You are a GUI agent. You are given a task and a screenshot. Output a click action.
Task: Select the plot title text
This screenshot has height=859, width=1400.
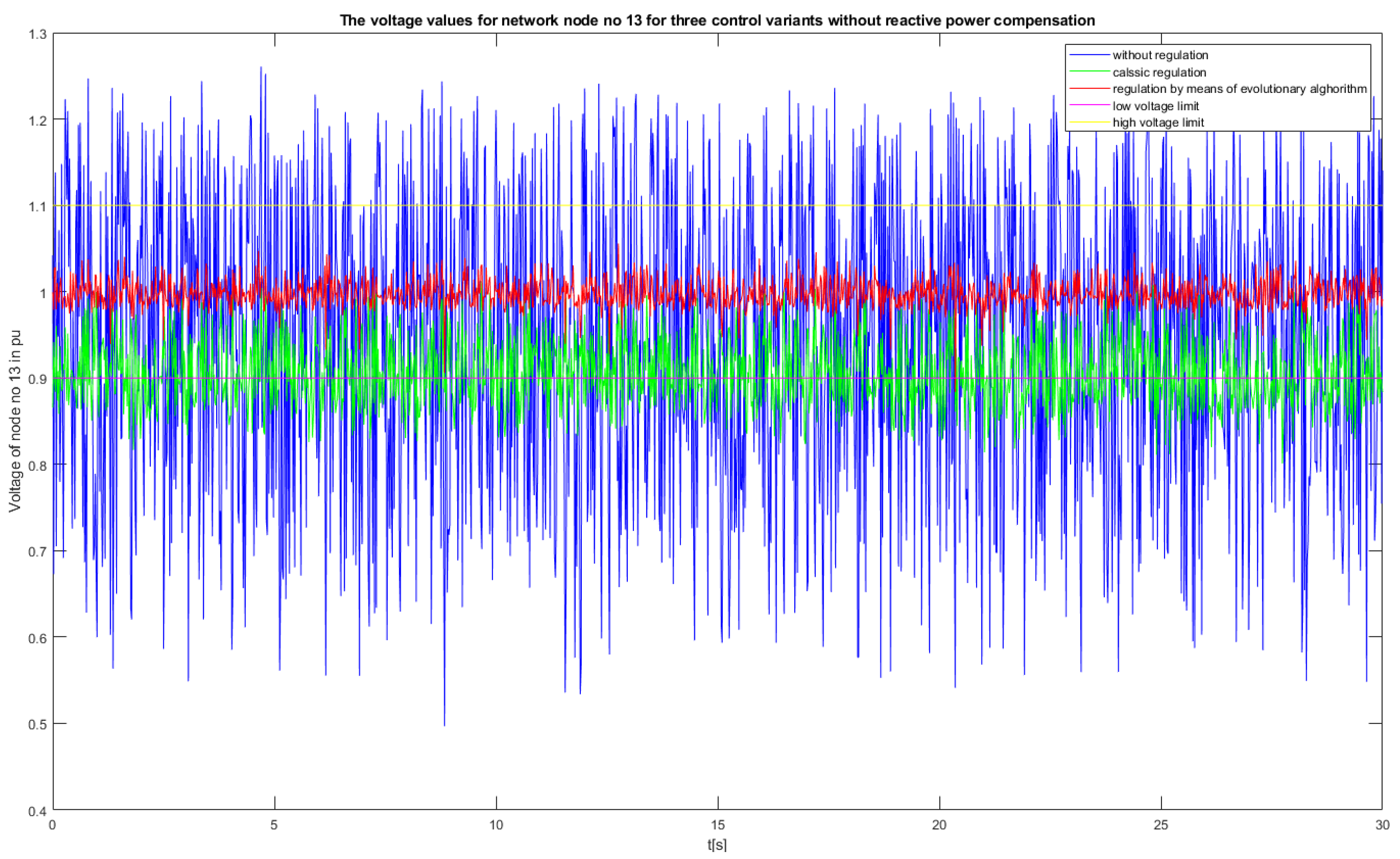(x=717, y=21)
